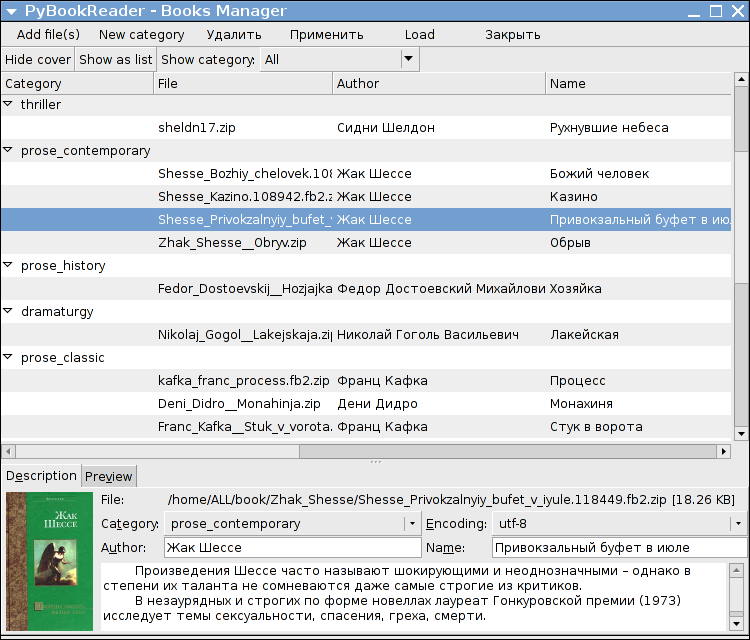
Task: Click the Закрыть button
Action: coord(513,34)
